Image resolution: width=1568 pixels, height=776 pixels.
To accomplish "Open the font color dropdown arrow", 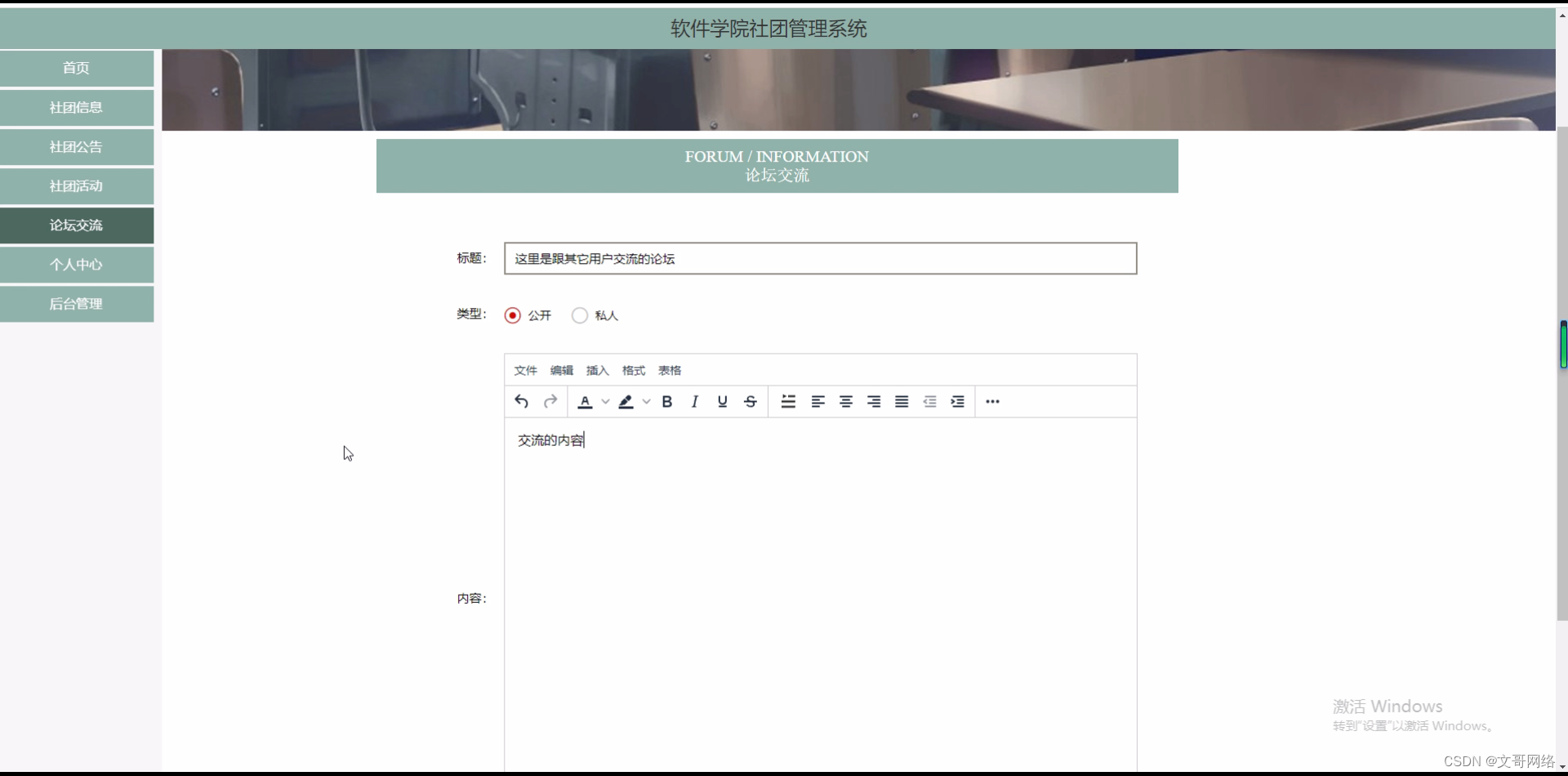I will point(604,401).
